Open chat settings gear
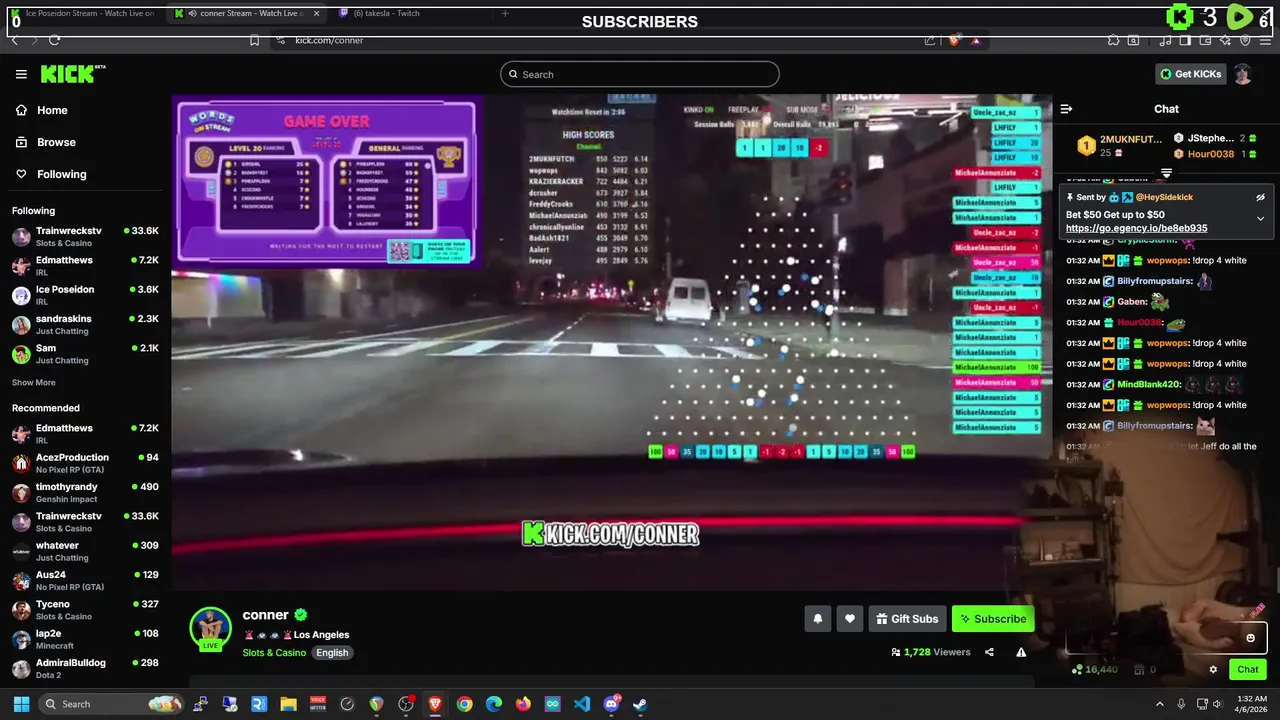 point(1213,670)
